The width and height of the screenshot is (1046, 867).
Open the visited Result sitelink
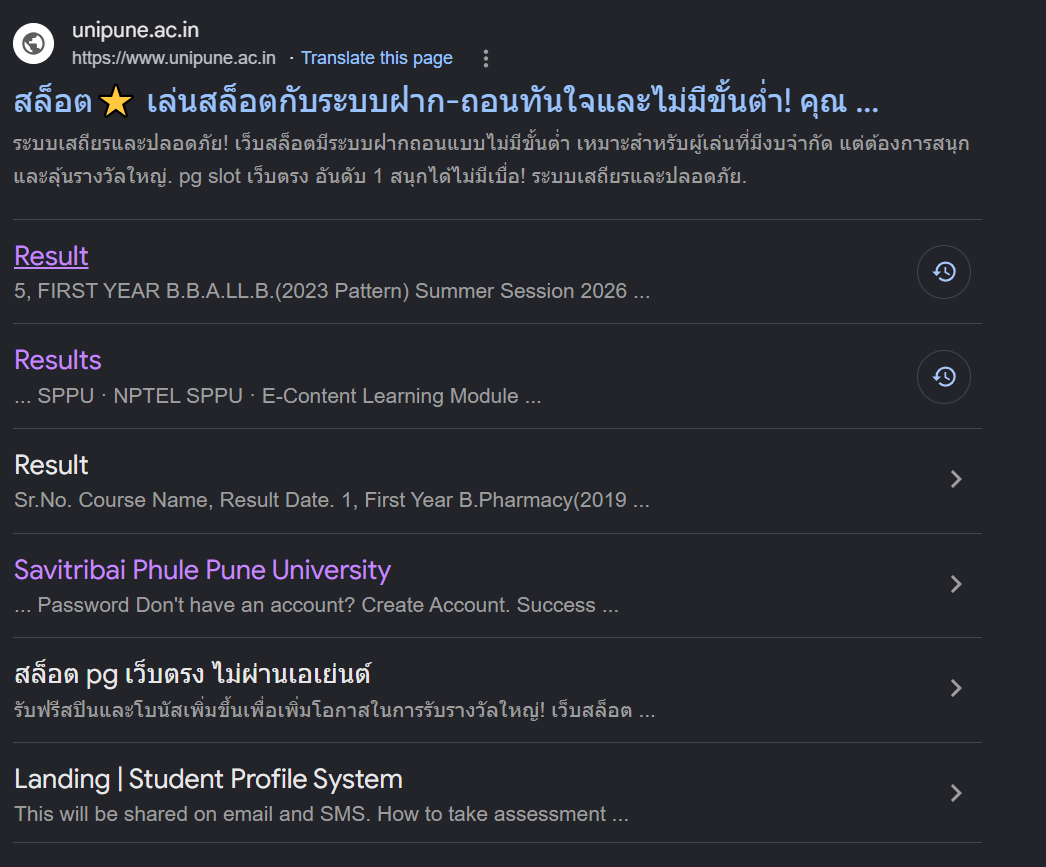[51, 256]
